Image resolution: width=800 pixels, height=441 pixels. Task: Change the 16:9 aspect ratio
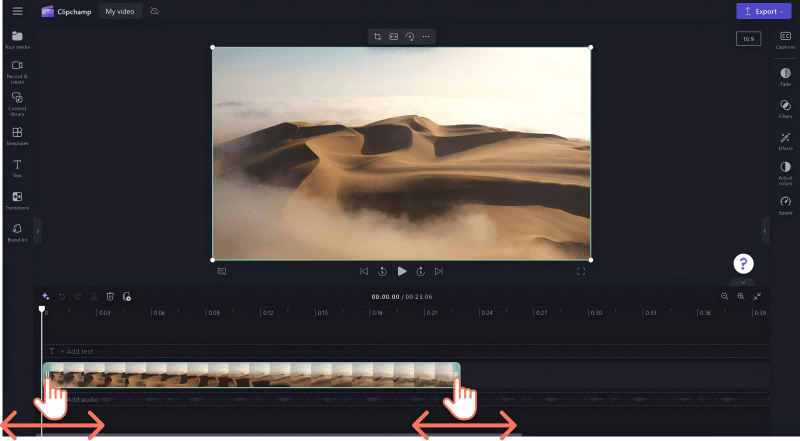coord(748,39)
